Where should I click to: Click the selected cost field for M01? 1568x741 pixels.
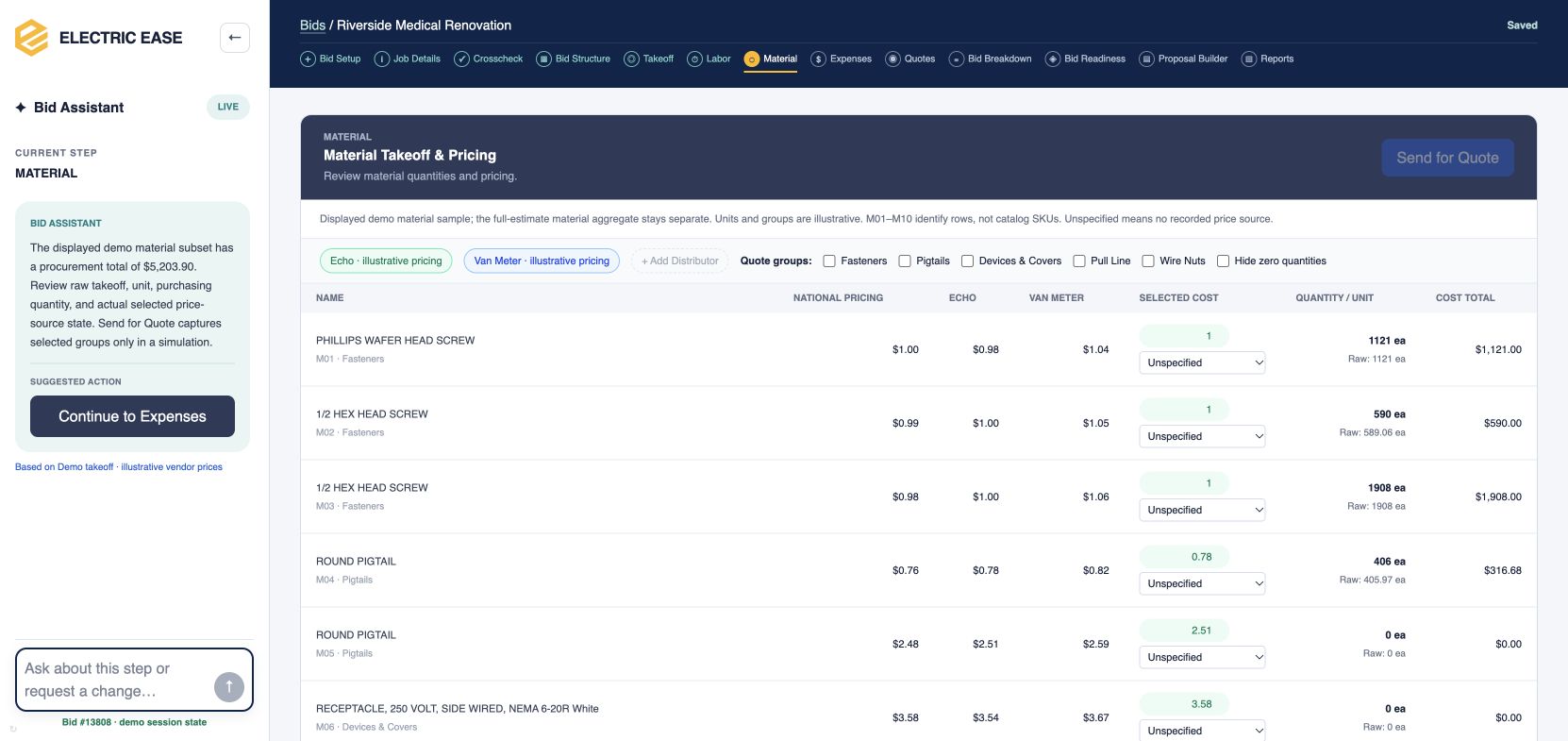(1184, 336)
